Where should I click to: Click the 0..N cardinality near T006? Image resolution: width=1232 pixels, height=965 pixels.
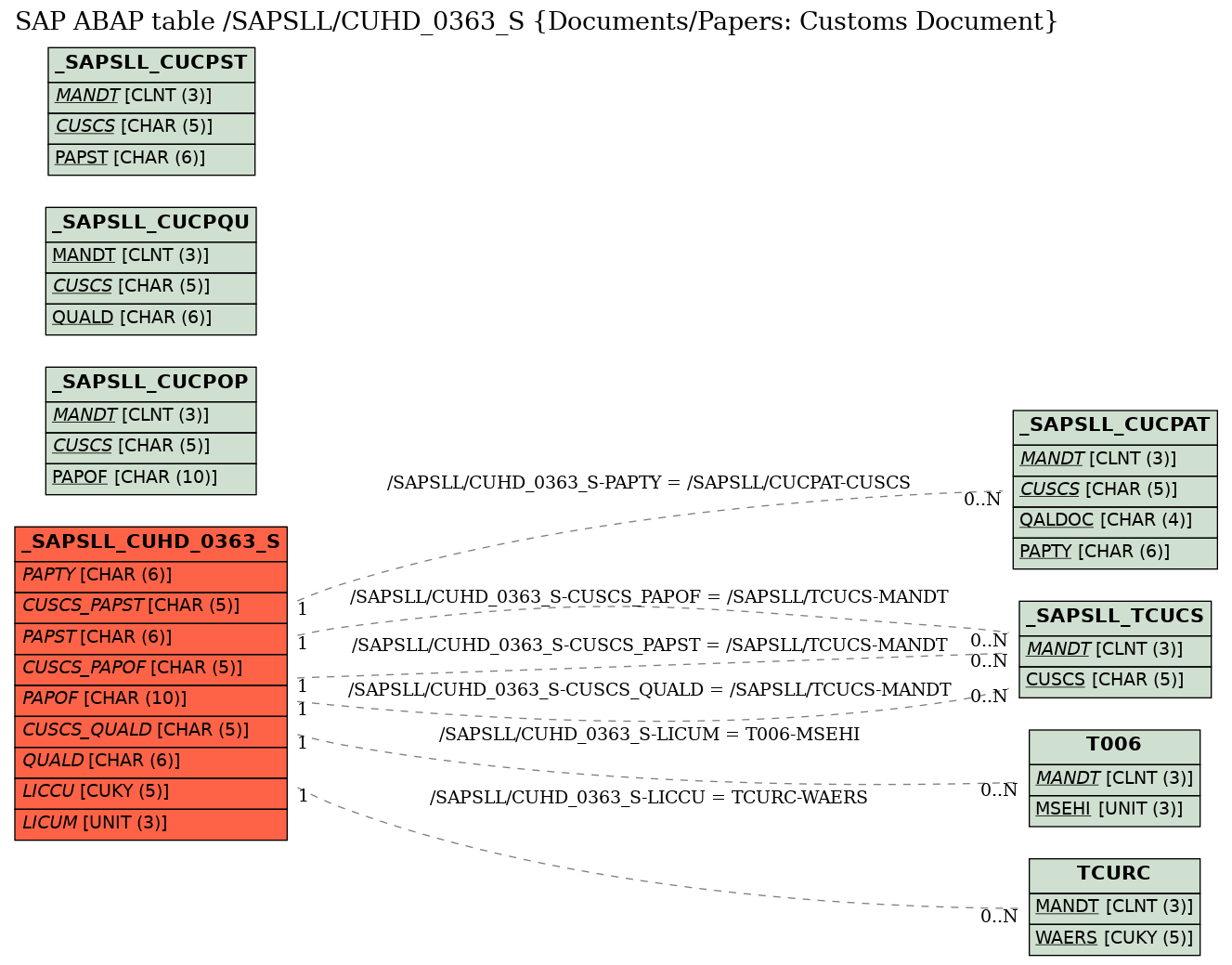click(x=999, y=791)
